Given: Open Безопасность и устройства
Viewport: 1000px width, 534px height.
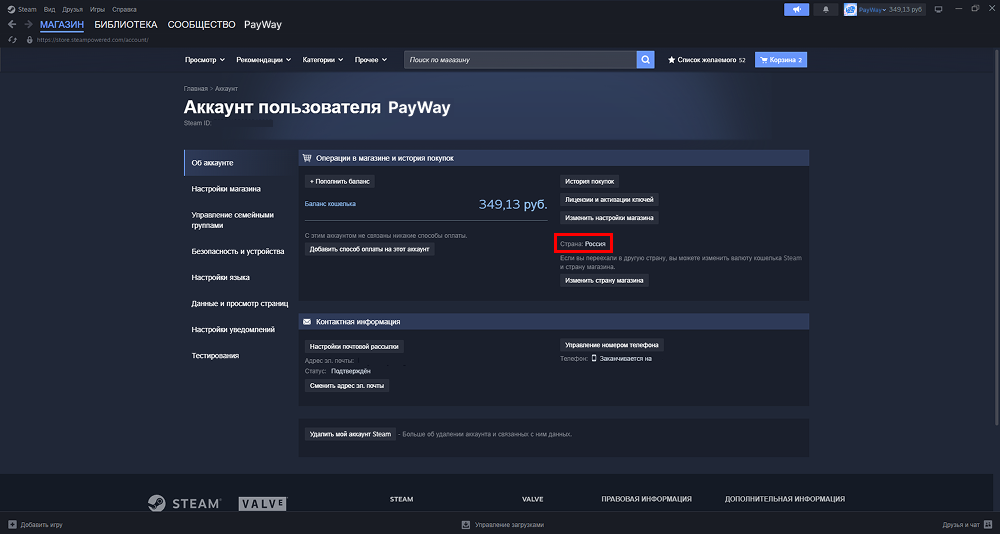Looking at the screenshot, I should click(237, 251).
